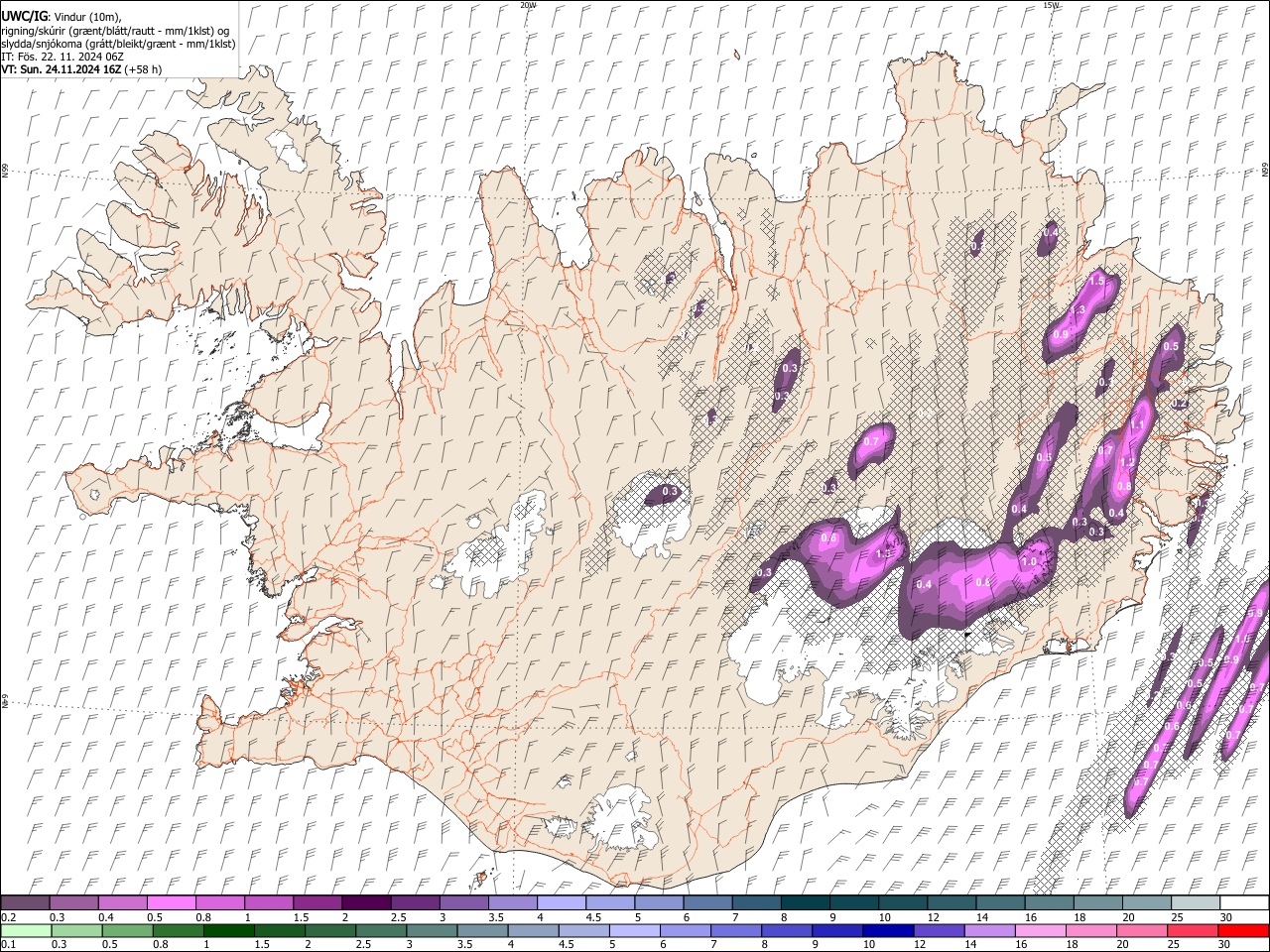Click the darkest purple swatch in upper legend
Viewport: 1270px width, 952px height.
click(366, 903)
